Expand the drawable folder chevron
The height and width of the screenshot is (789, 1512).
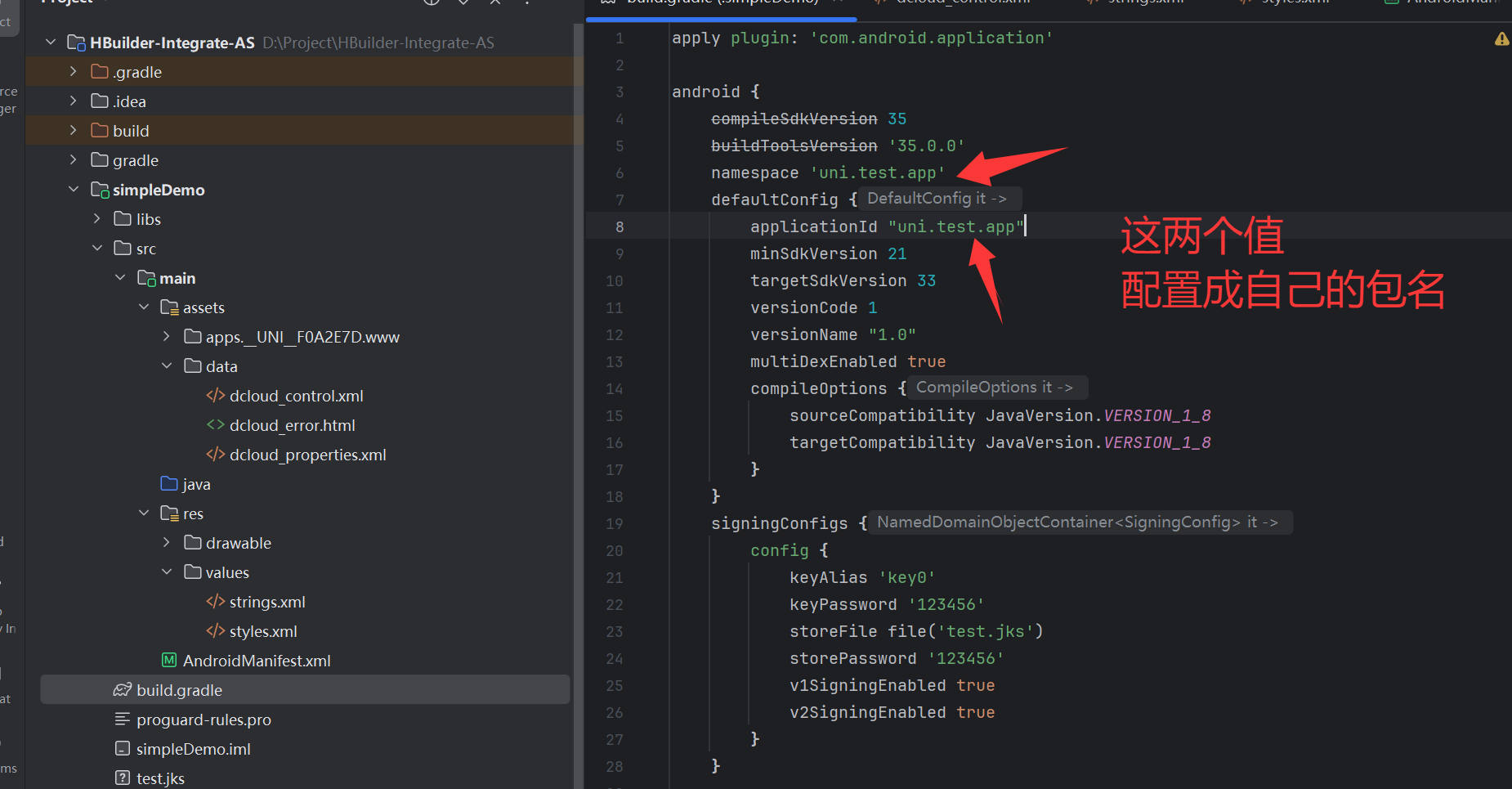pos(167,542)
